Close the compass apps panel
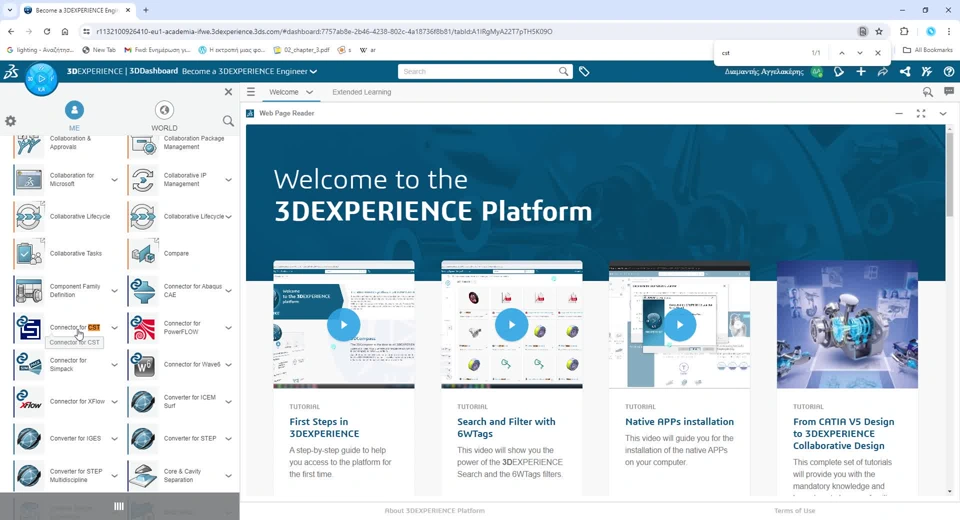The height and width of the screenshot is (520, 960). [x=228, y=92]
